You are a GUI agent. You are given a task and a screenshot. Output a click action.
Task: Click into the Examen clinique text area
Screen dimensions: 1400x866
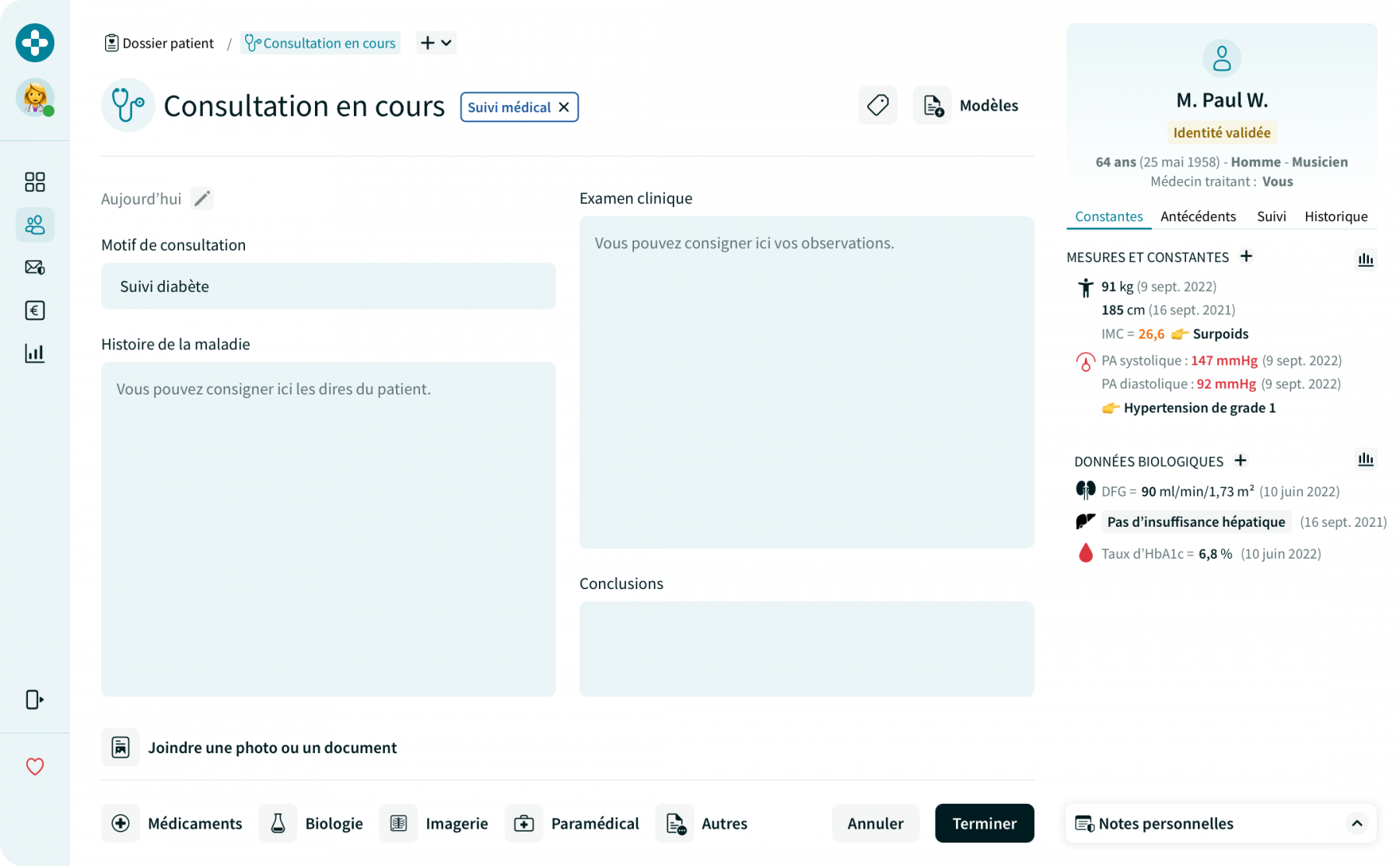click(x=807, y=381)
